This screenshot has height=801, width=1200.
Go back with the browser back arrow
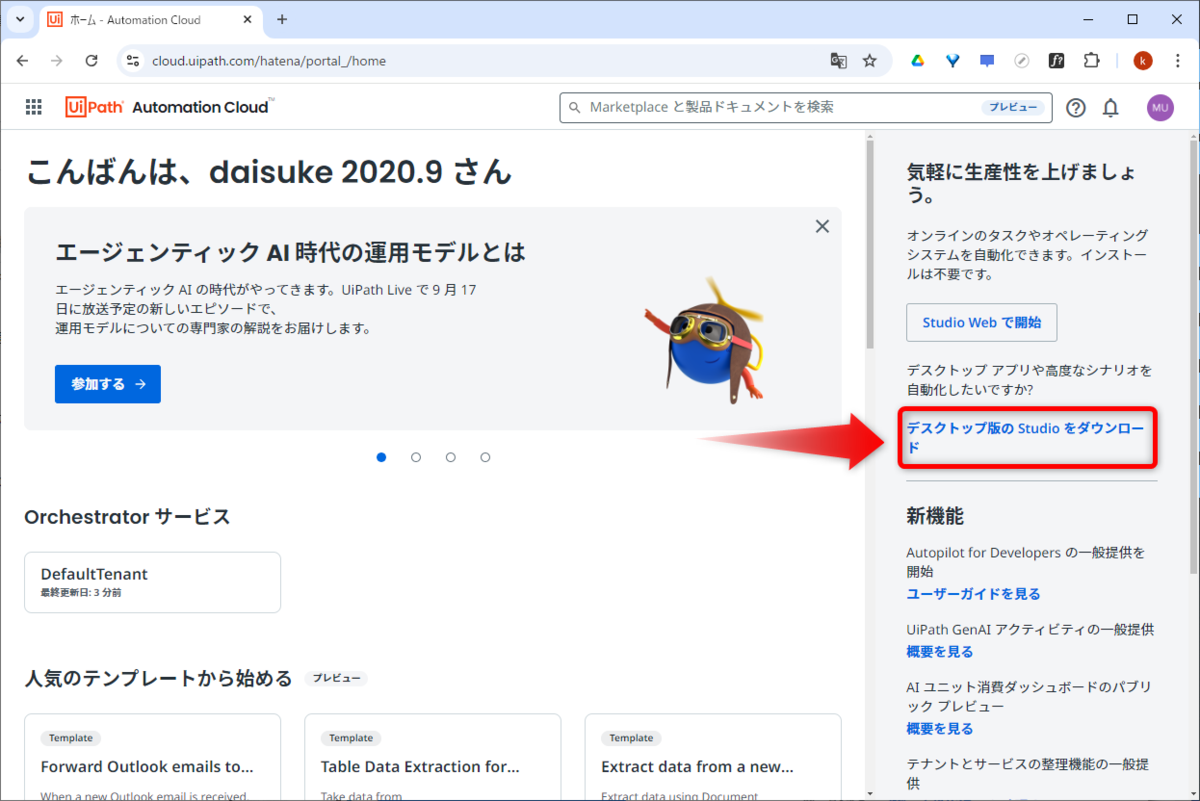(x=23, y=61)
